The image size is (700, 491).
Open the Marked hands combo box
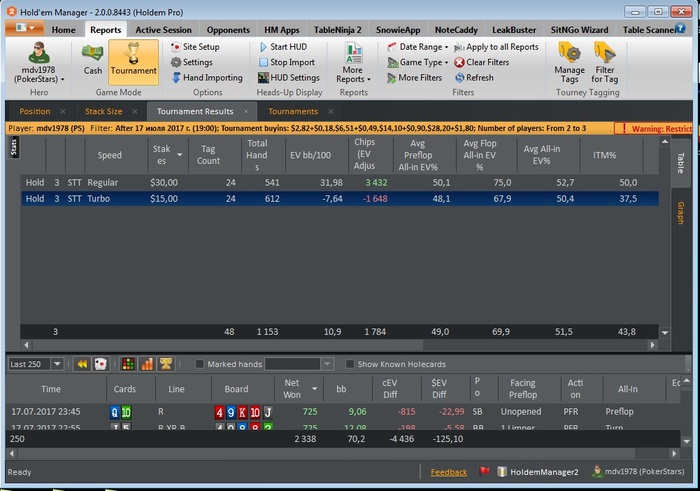coord(299,364)
